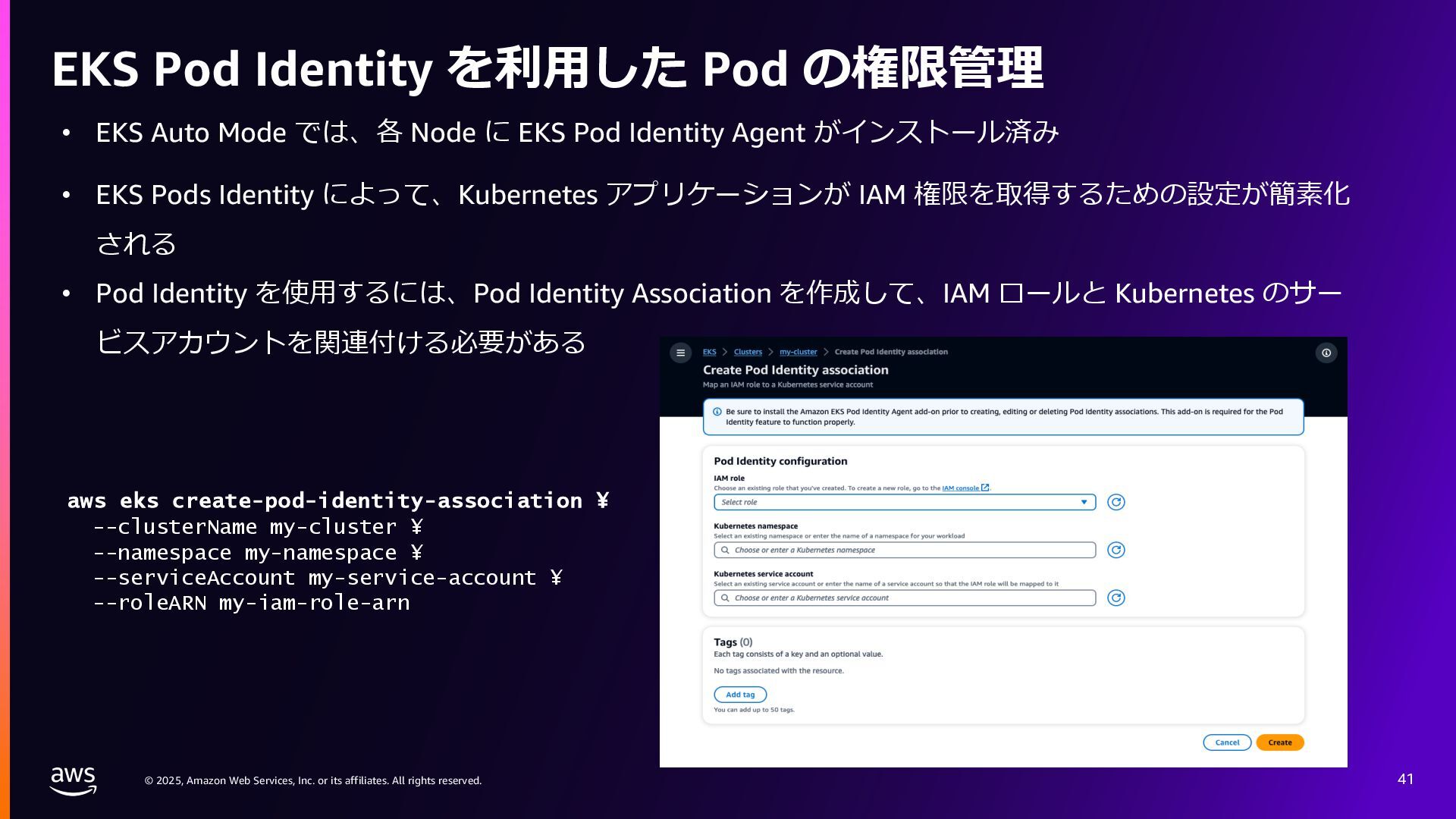
Task: Click the Cancel button
Action: coord(1226,742)
